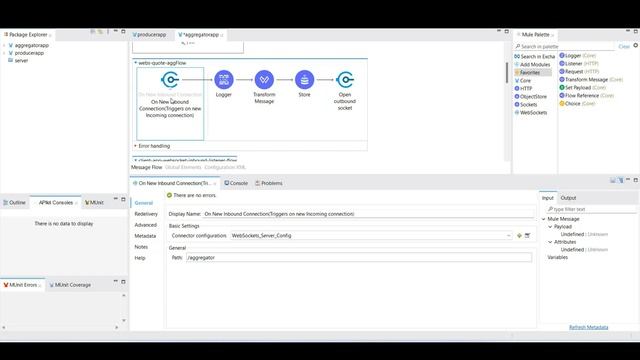Select Help section of properties

pyautogui.click(x=140, y=258)
